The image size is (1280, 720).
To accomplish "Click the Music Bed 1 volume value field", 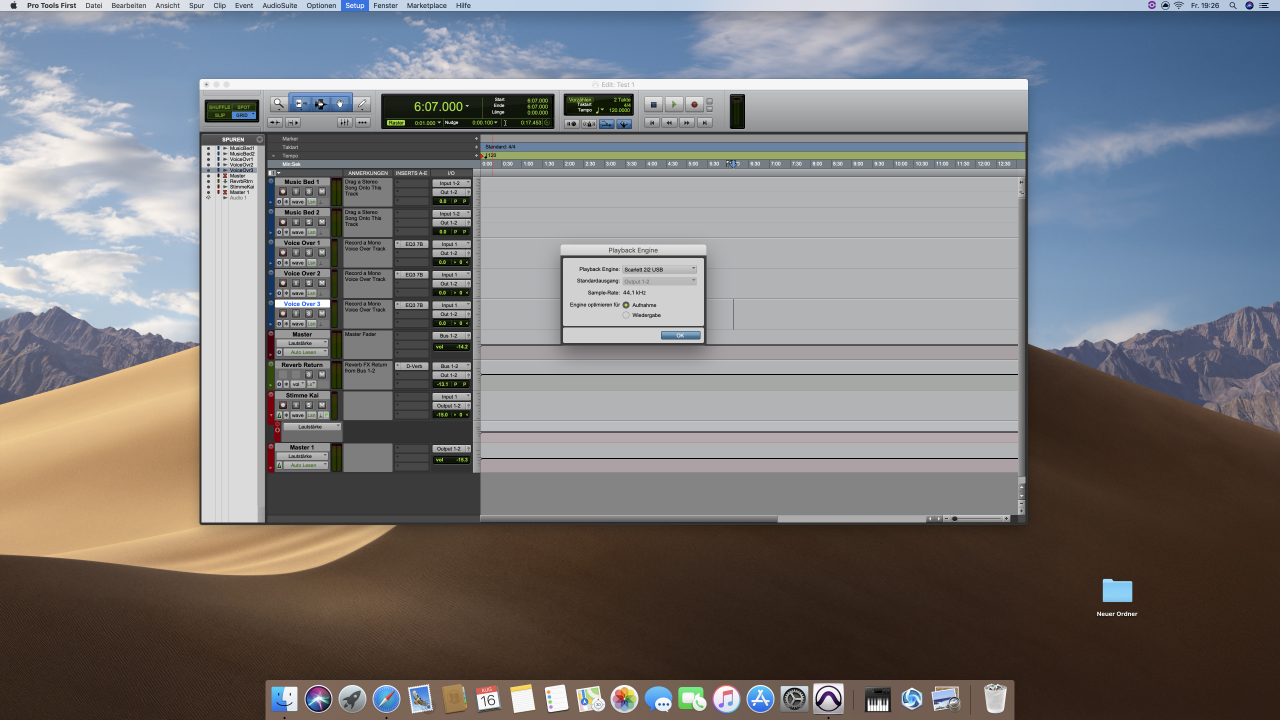I will [x=442, y=201].
